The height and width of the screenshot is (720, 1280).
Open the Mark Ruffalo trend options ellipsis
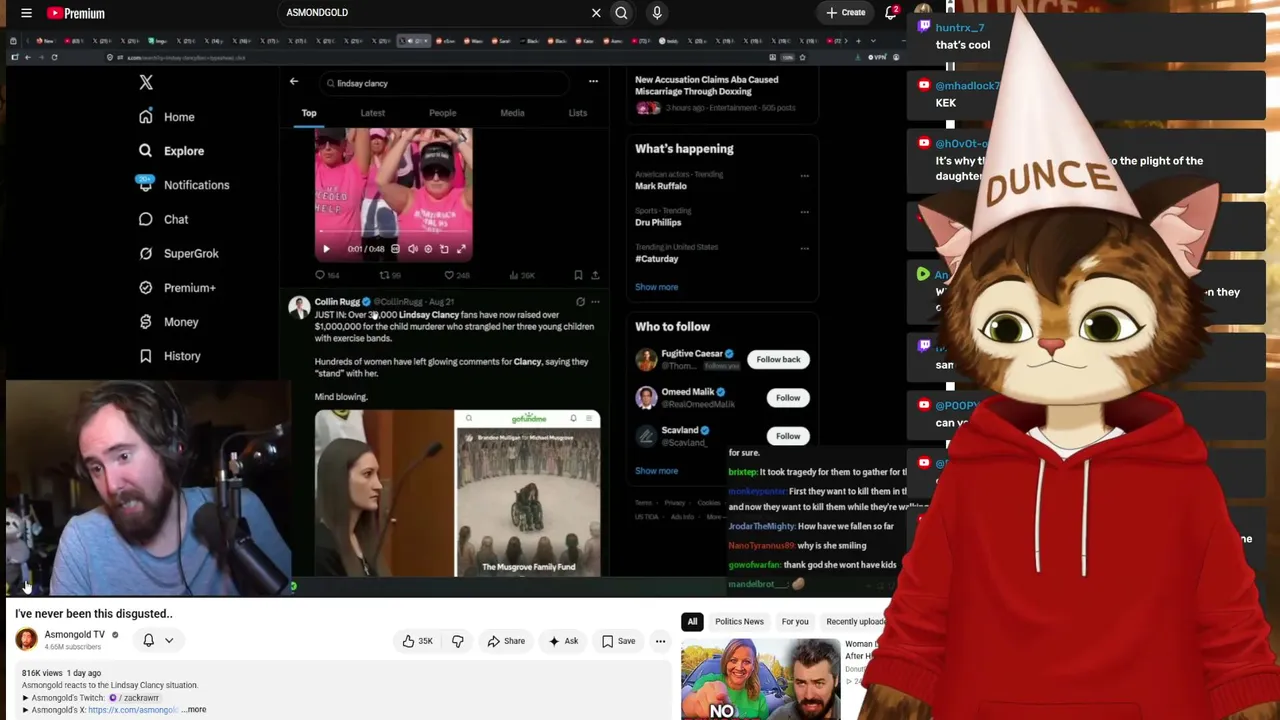click(x=804, y=176)
